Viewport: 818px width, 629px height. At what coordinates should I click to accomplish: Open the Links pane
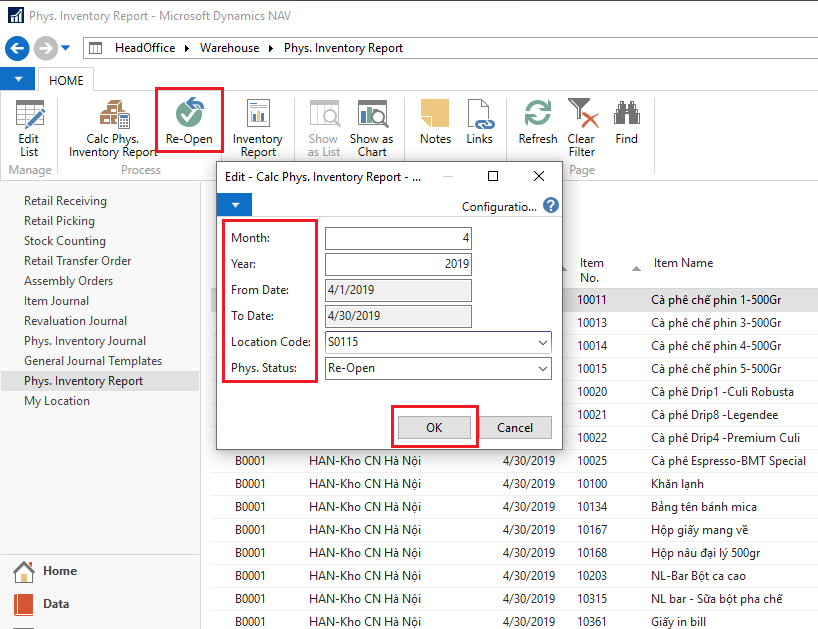[479, 122]
